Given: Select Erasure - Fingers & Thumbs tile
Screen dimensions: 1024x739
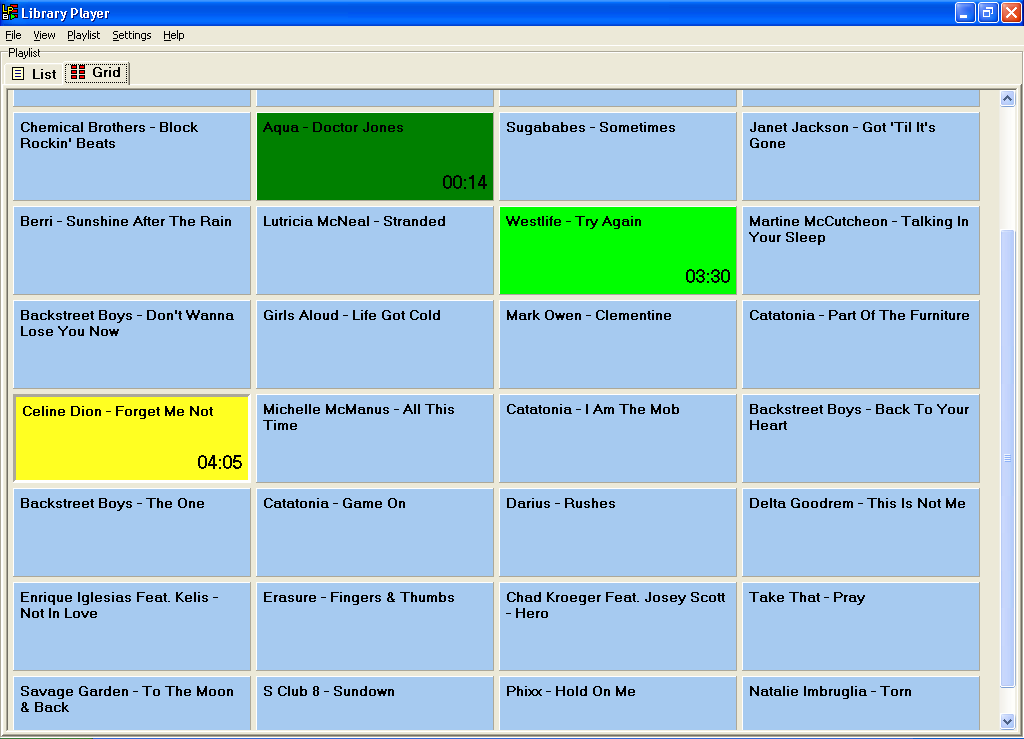Looking at the screenshot, I should pyautogui.click(x=375, y=627).
